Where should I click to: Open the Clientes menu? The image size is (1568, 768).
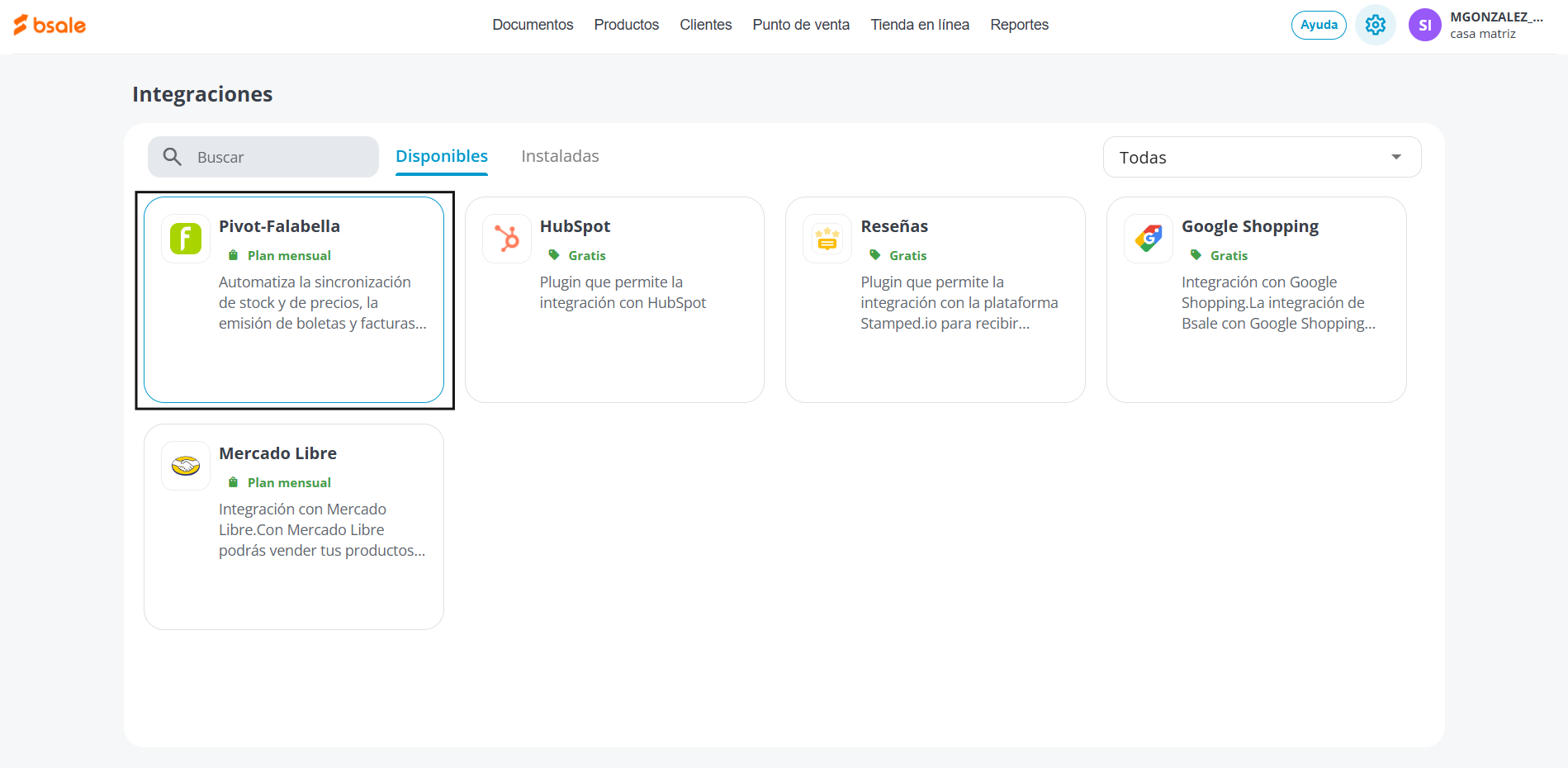[x=706, y=25]
